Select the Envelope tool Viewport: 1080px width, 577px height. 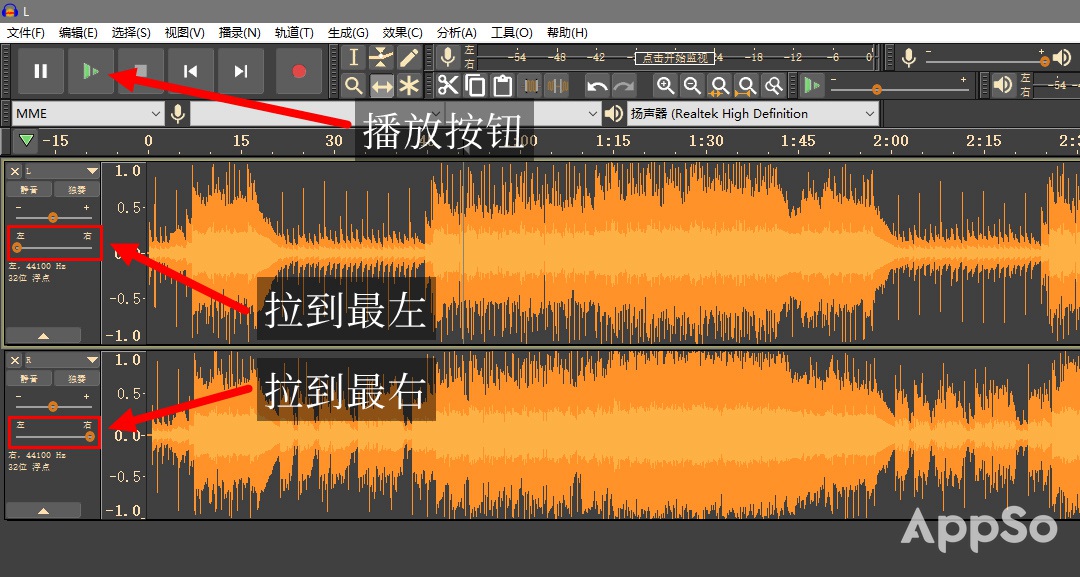[x=381, y=57]
